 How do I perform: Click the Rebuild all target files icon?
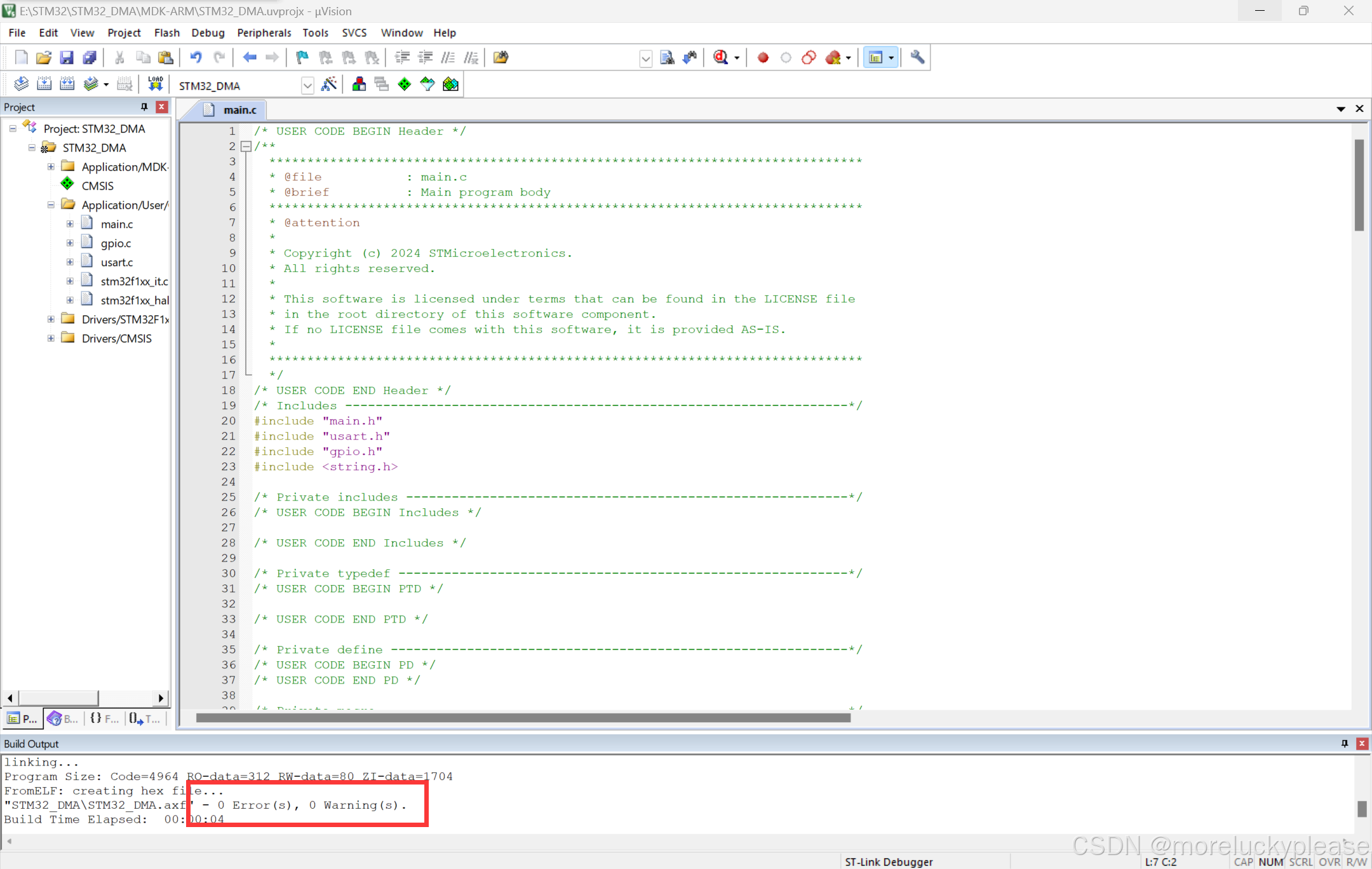[x=67, y=84]
